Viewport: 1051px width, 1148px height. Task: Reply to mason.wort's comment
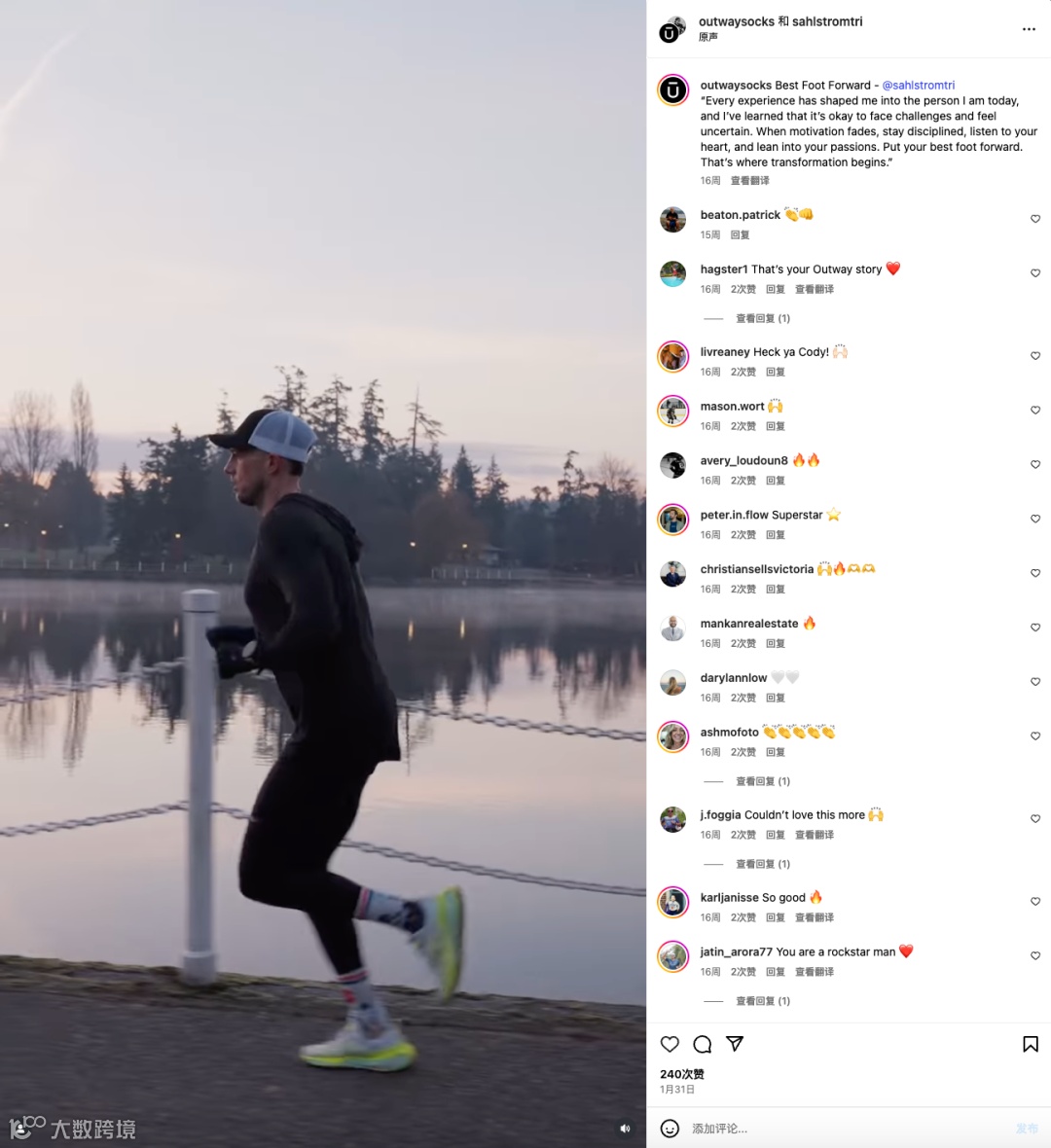(x=775, y=426)
